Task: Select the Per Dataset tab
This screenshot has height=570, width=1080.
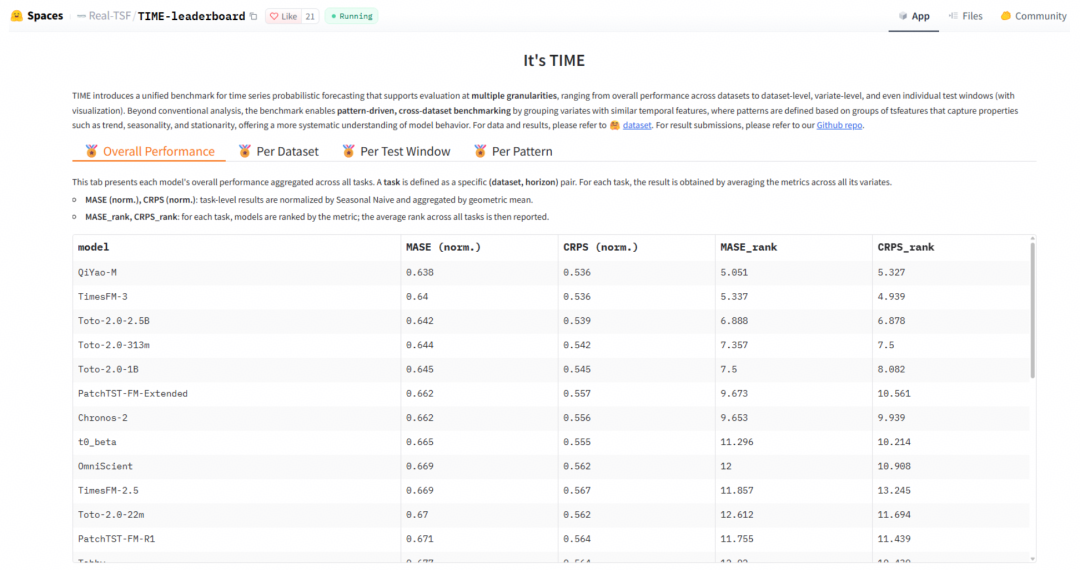Action: 279,151
